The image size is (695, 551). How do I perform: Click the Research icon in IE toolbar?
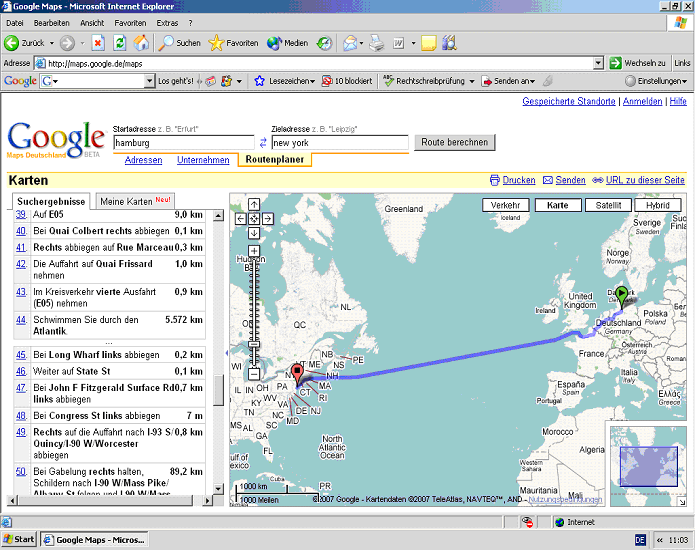click(449, 43)
